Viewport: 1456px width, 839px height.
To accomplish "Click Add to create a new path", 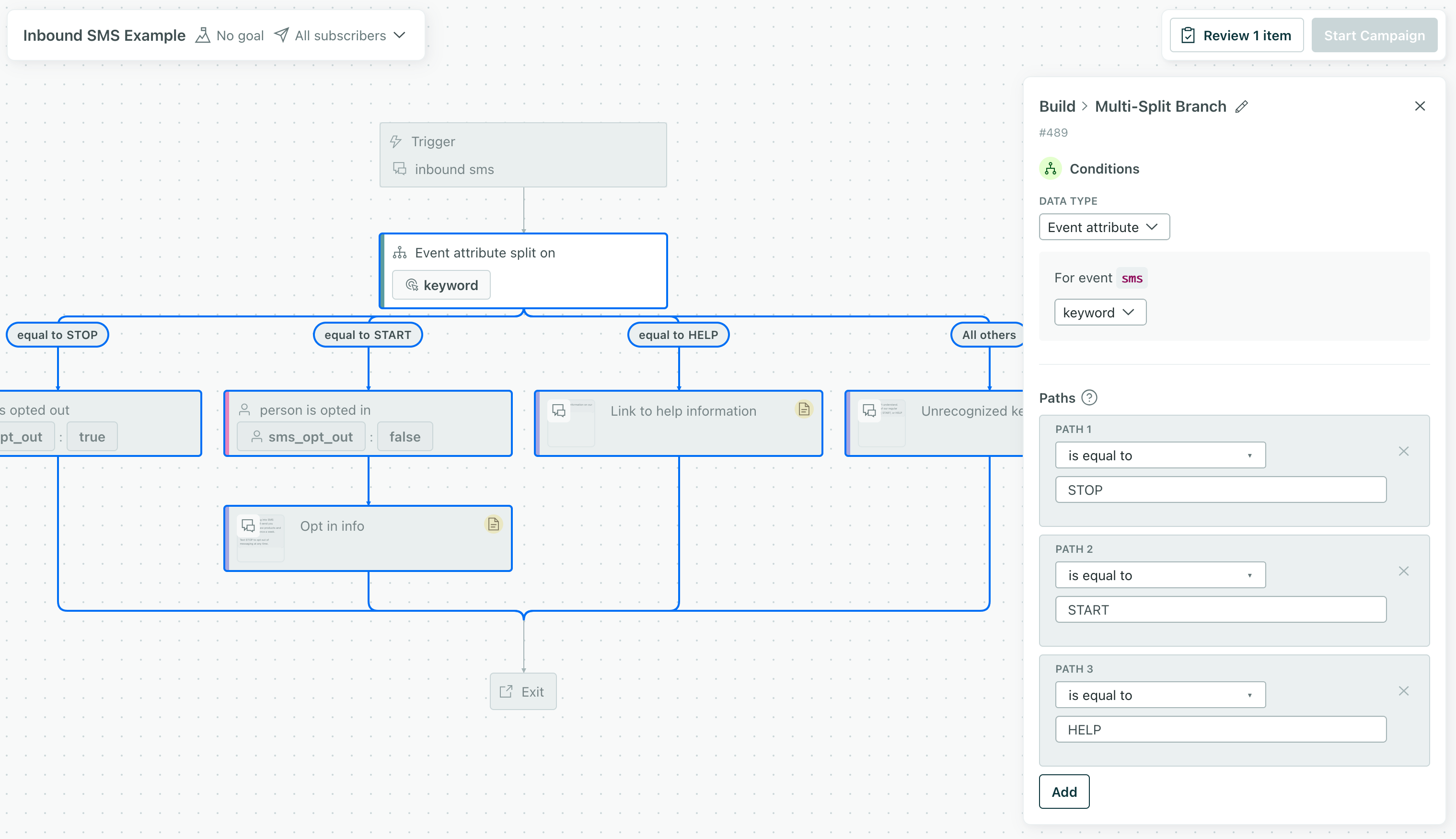I will coord(1064,792).
